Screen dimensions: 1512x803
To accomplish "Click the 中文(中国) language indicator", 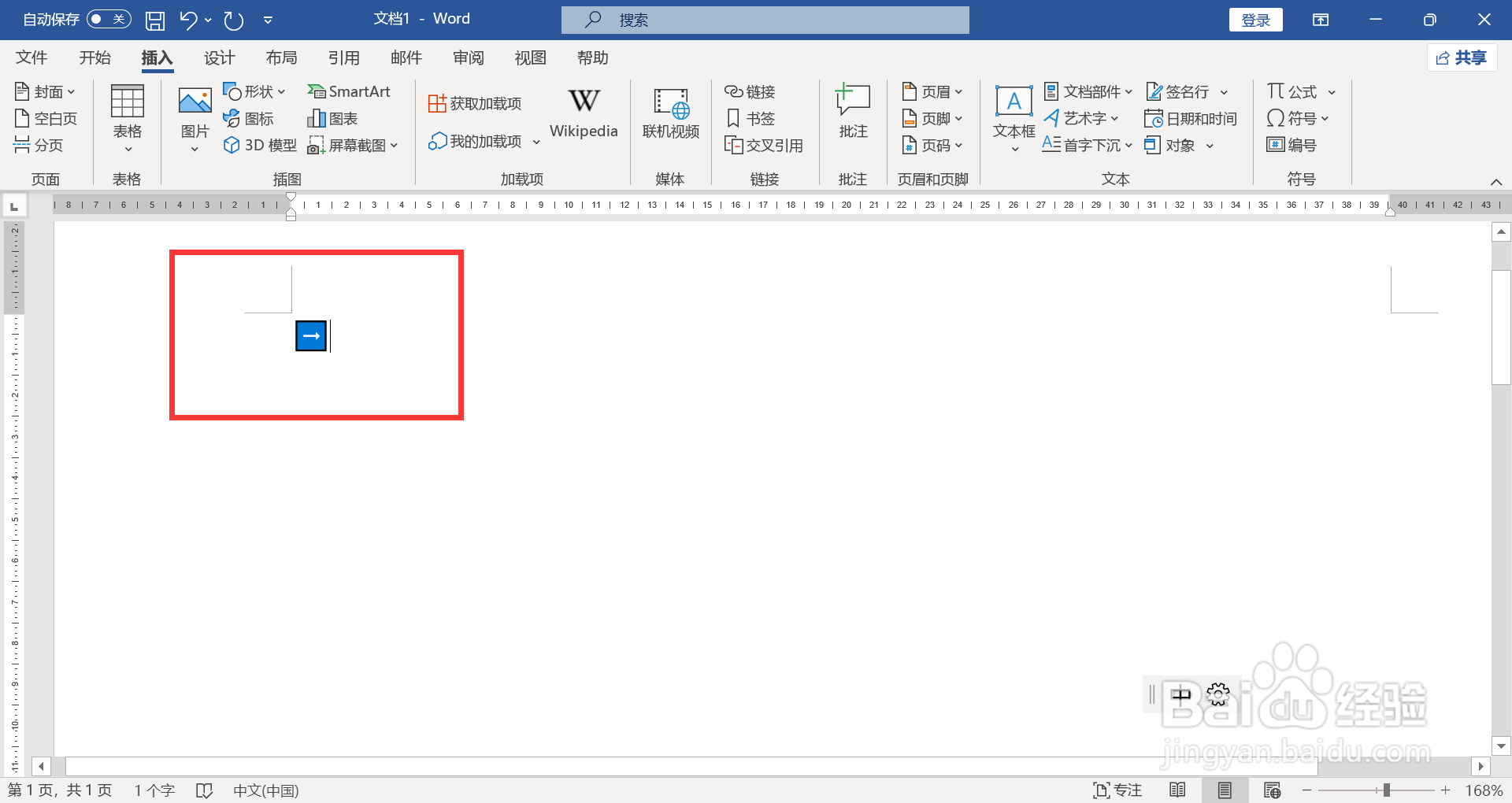I will pos(266,790).
